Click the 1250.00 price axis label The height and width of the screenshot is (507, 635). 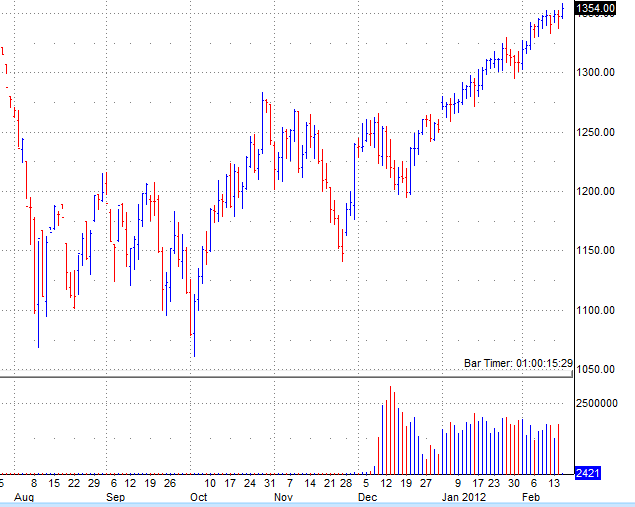(596, 132)
